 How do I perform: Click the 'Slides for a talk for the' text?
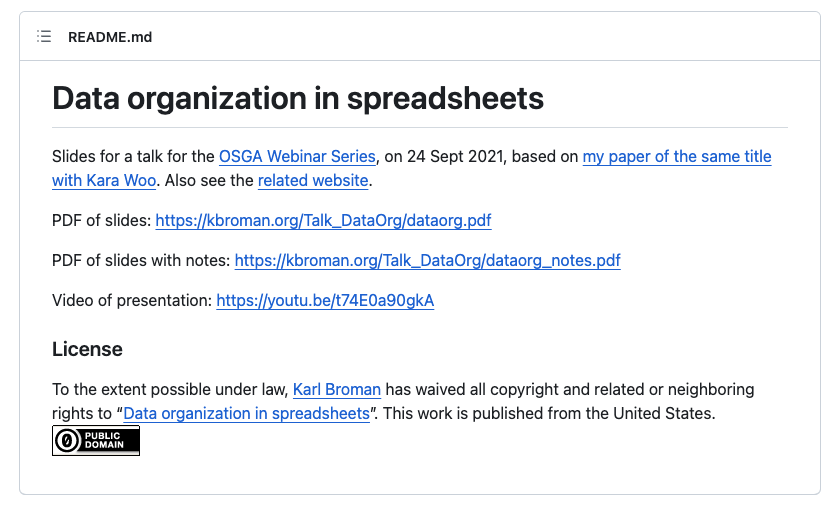click(133, 157)
